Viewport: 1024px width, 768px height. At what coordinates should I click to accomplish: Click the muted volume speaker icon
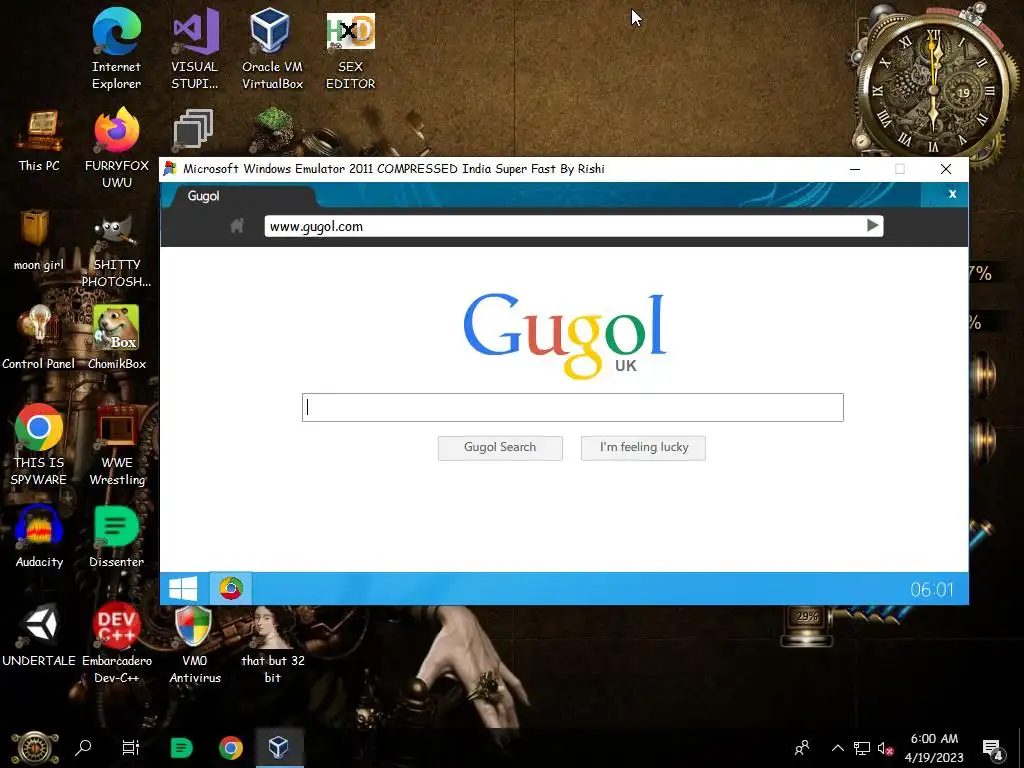tap(885, 748)
